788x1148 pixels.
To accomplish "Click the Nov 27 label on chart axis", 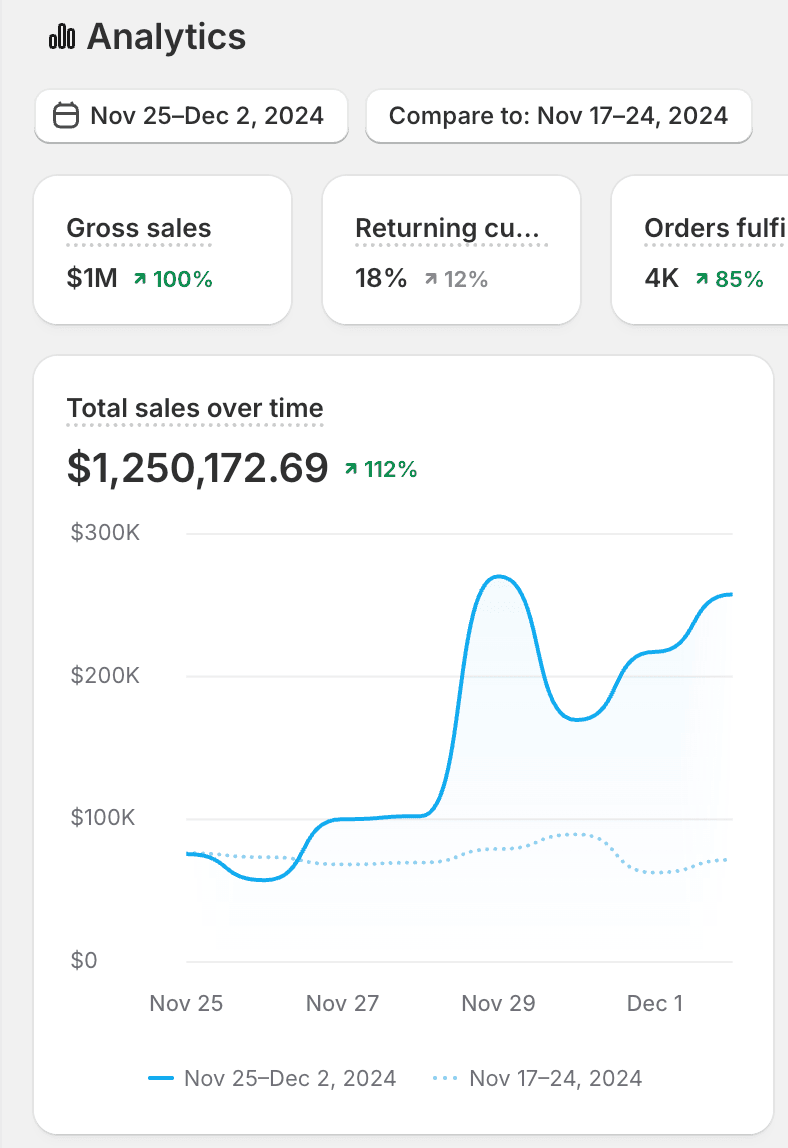I will coord(342,1003).
